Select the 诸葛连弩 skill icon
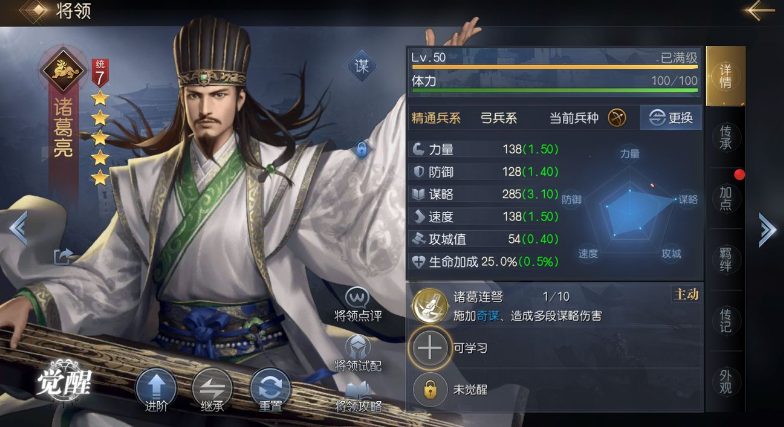Image resolution: width=784 pixels, height=427 pixels. (x=430, y=306)
